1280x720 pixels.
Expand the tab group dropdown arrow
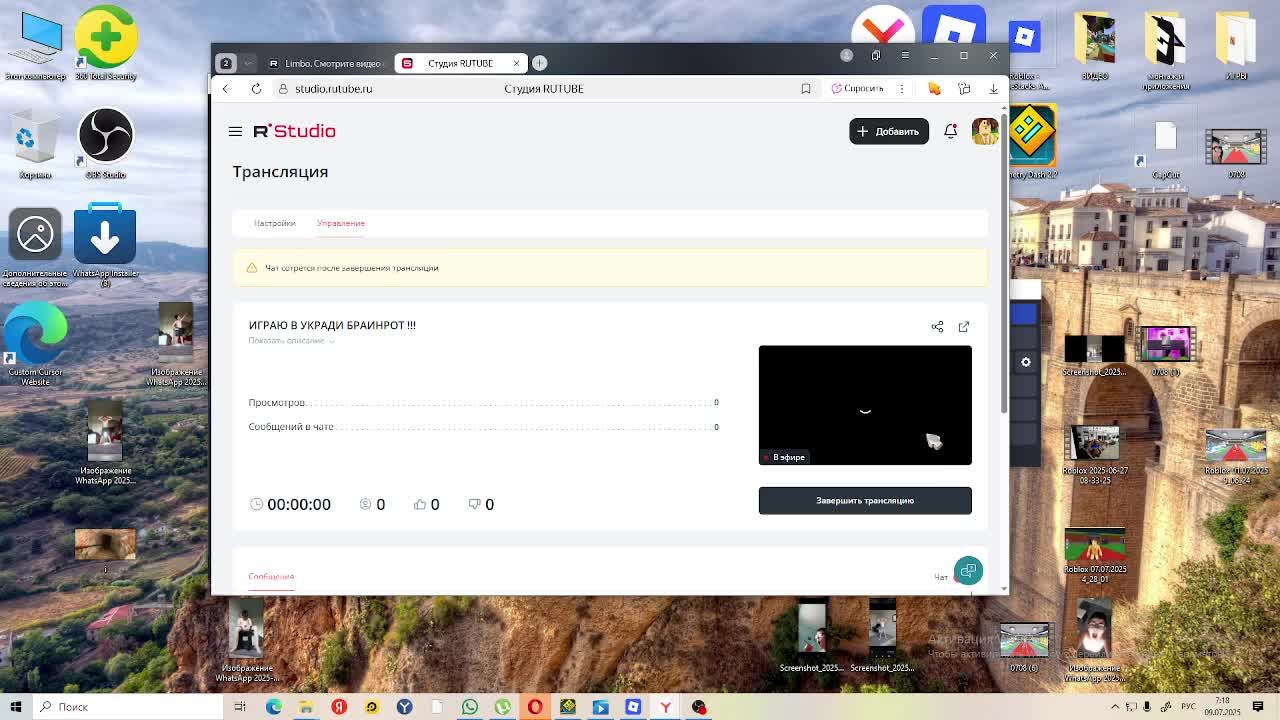(x=248, y=63)
